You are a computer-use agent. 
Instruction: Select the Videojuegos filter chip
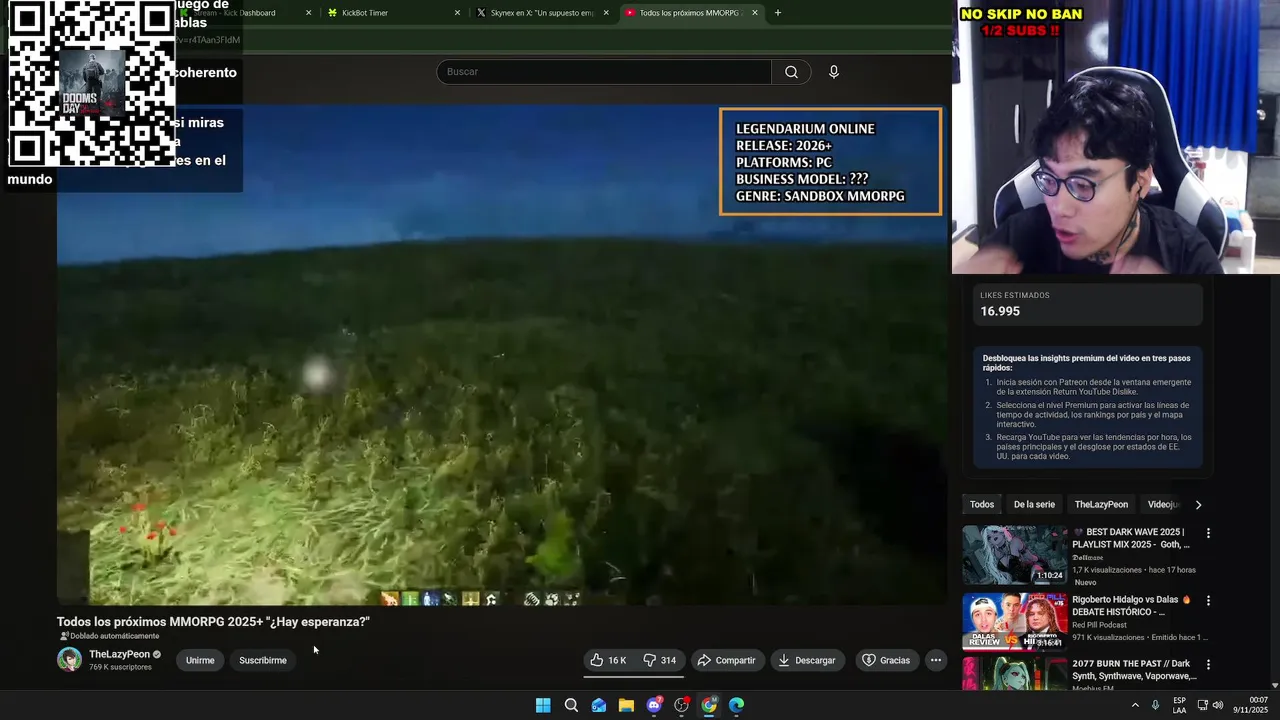pyautogui.click(x=1163, y=505)
